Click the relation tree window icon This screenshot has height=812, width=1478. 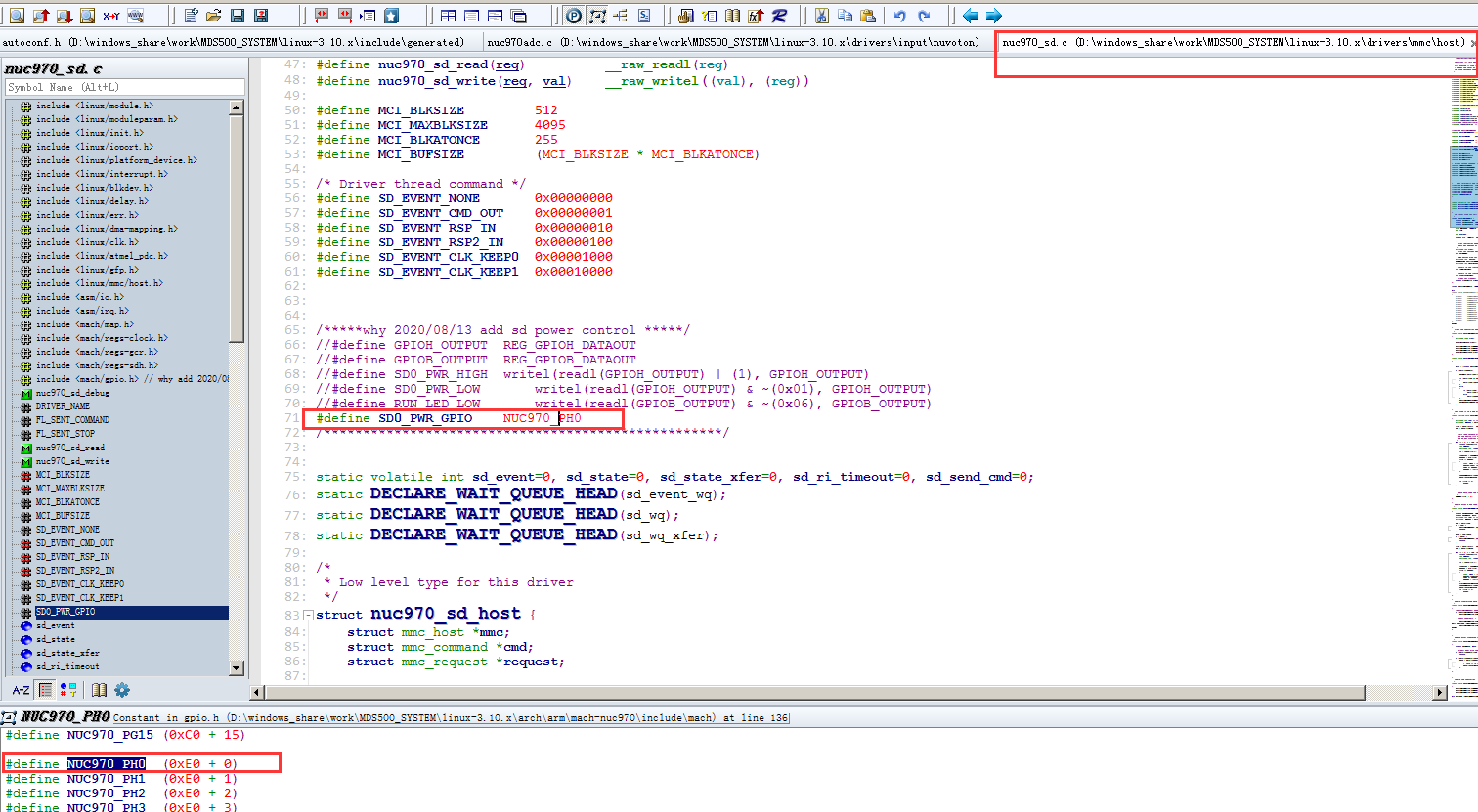621,16
